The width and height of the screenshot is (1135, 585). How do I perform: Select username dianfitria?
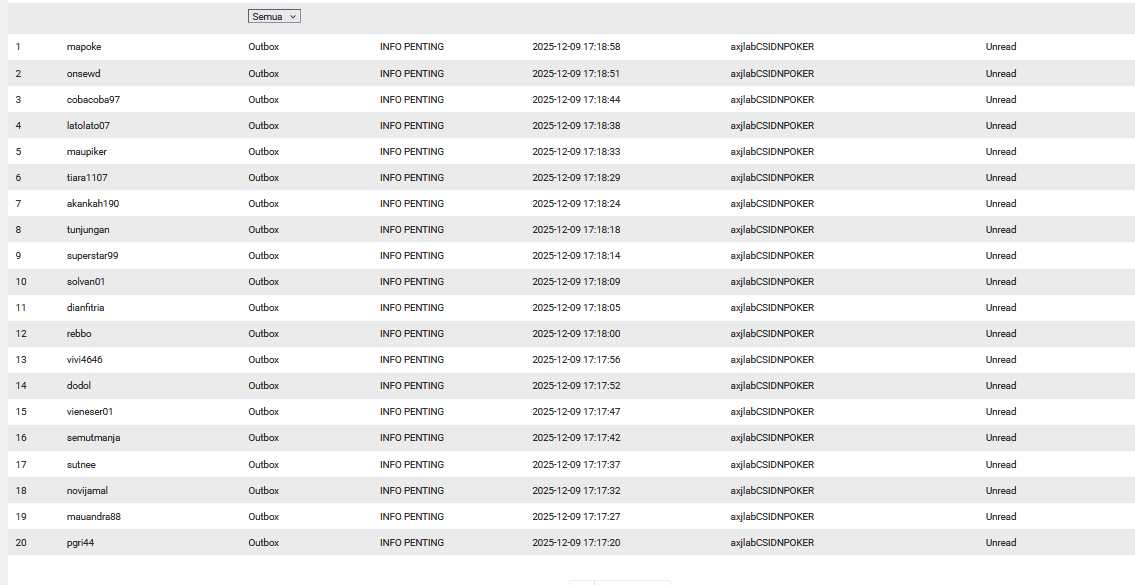click(x=85, y=308)
